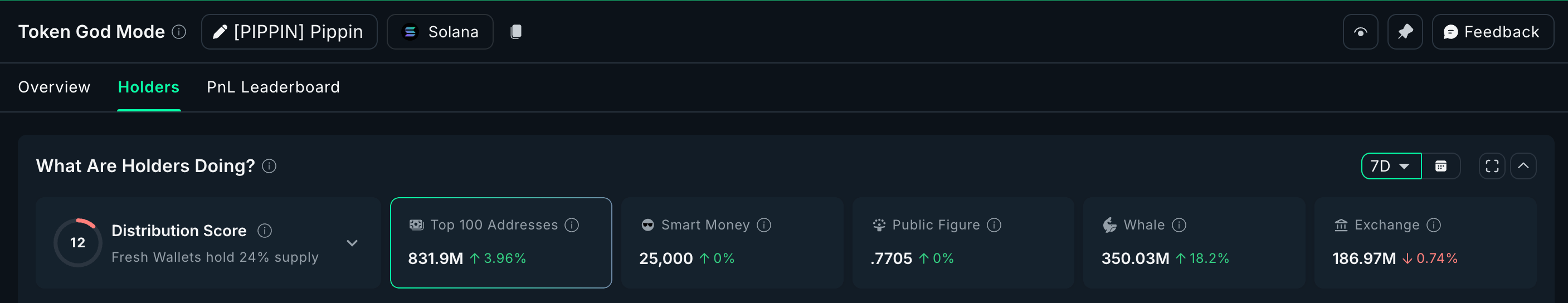Edit the PIPPIN token selector field

(x=289, y=32)
